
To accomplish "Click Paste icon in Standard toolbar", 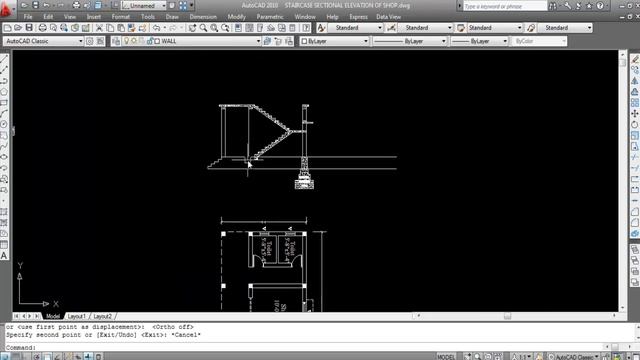I will pyautogui.click(x=121, y=28).
